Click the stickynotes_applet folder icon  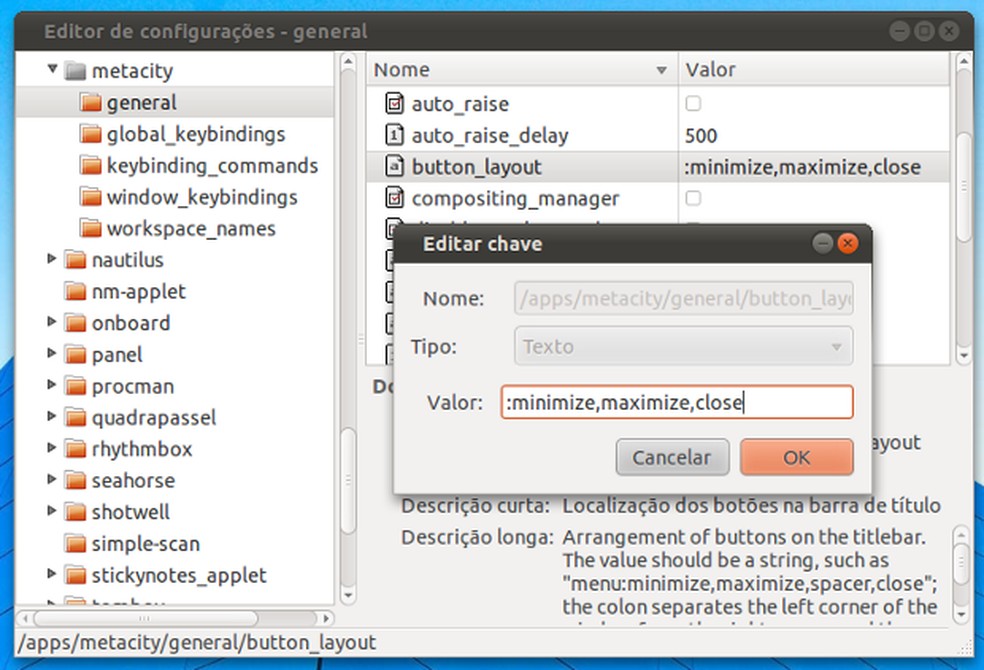pos(75,575)
